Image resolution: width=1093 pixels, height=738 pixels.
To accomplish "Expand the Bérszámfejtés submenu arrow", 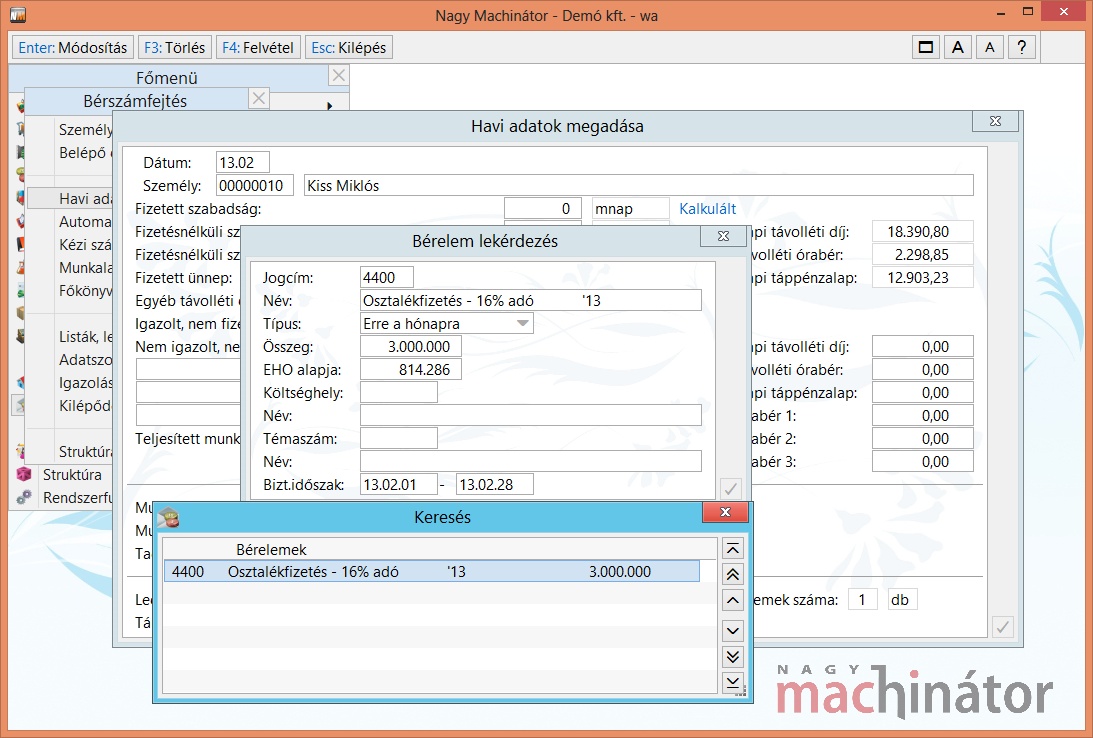I will (329, 105).
